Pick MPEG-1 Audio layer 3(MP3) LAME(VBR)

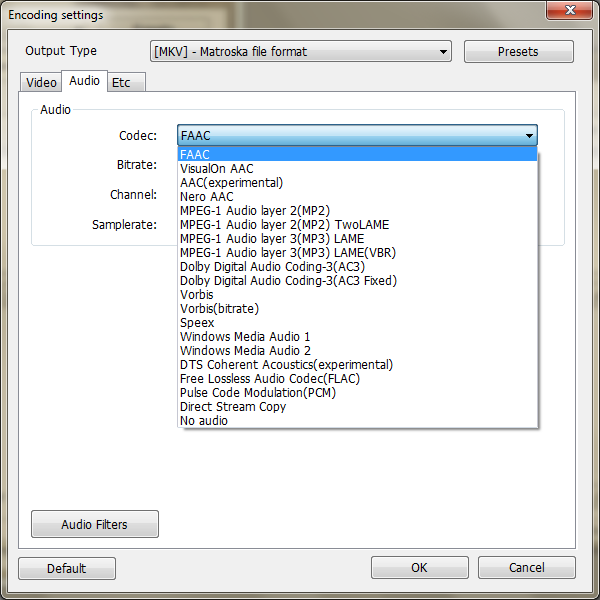point(357,253)
